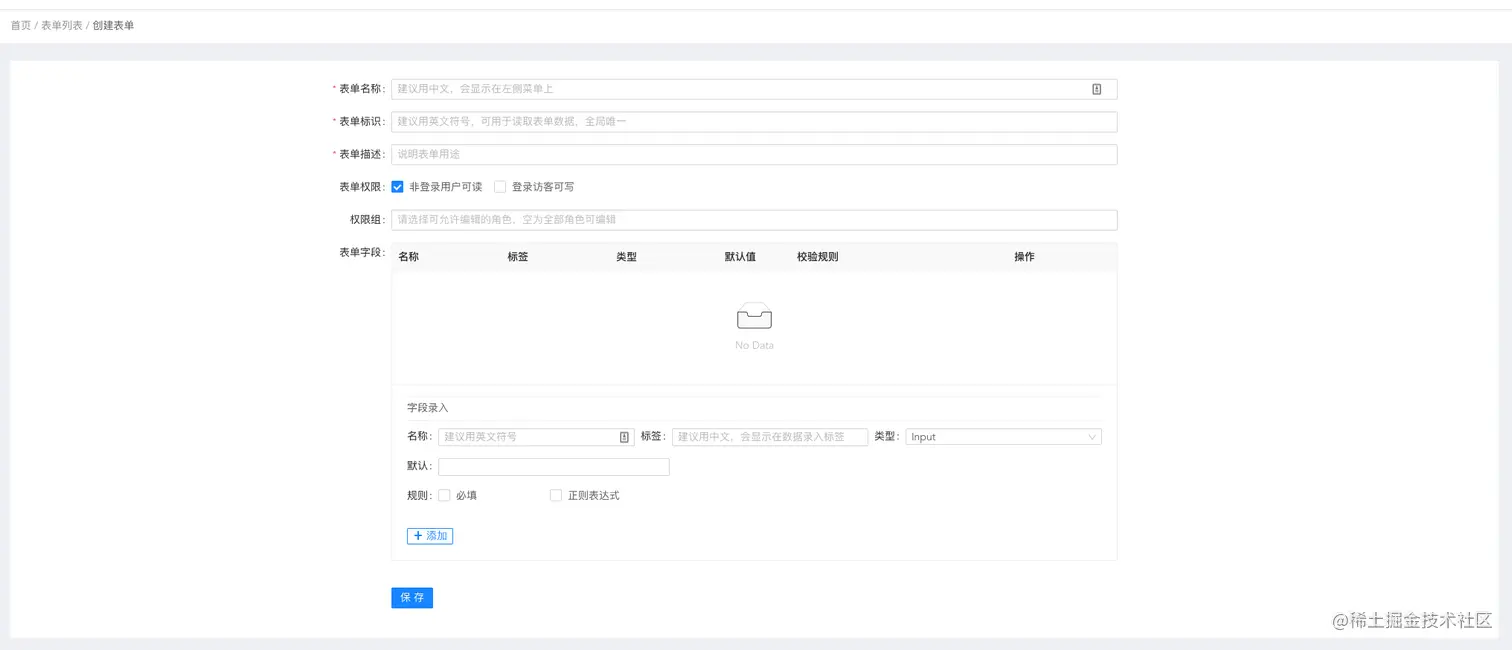Screen dimensions: 1512x650
Task: Click the empty No Data inbox icon
Action: 754,316
